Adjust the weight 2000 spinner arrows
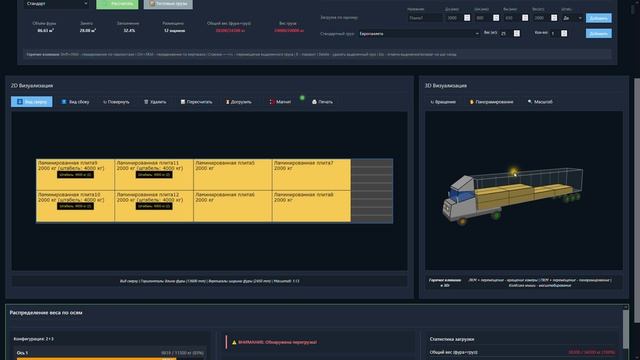The image size is (640, 360). [554, 18]
